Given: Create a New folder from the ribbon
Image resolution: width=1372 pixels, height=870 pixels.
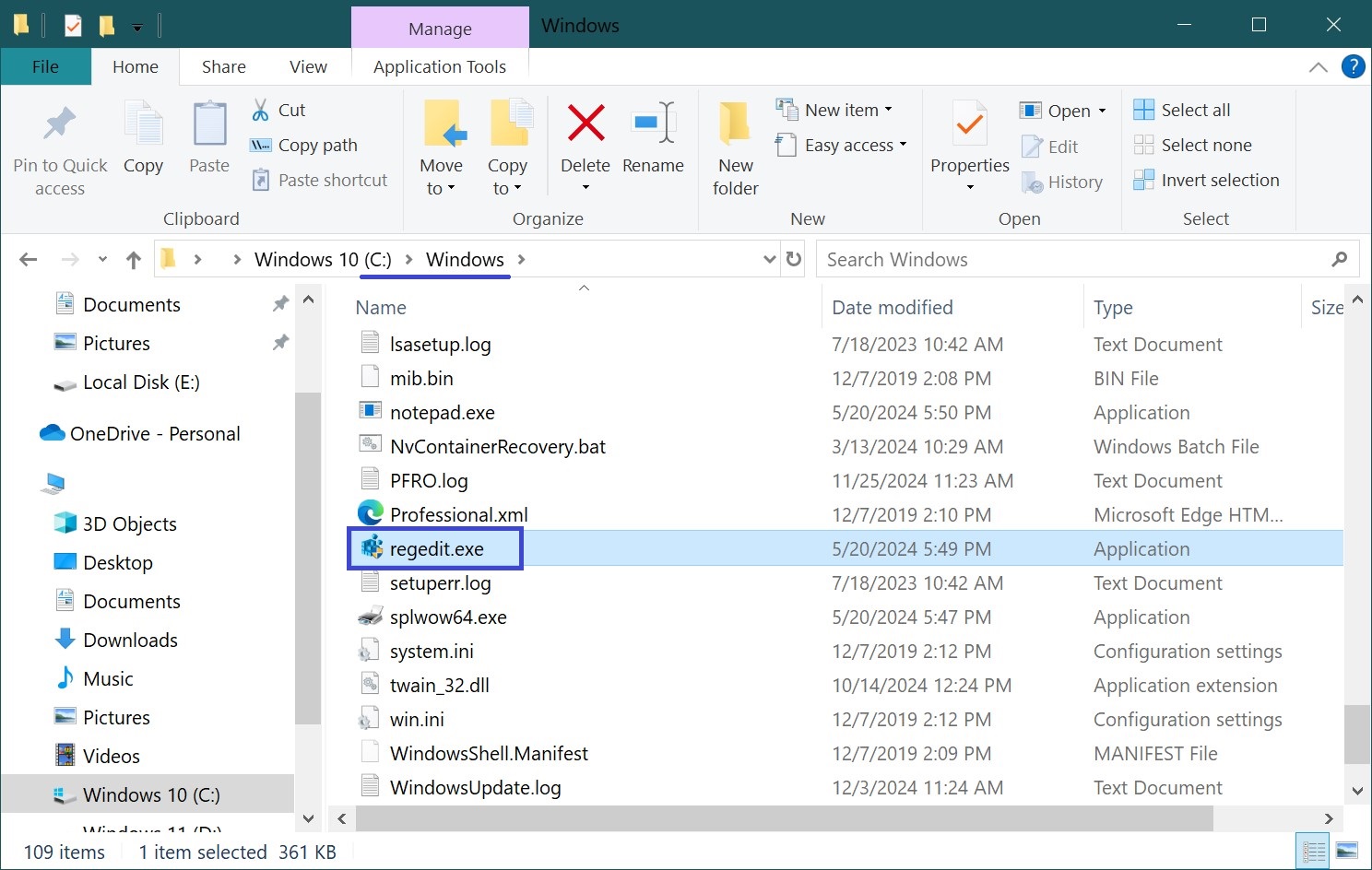Looking at the screenshot, I should point(735,147).
